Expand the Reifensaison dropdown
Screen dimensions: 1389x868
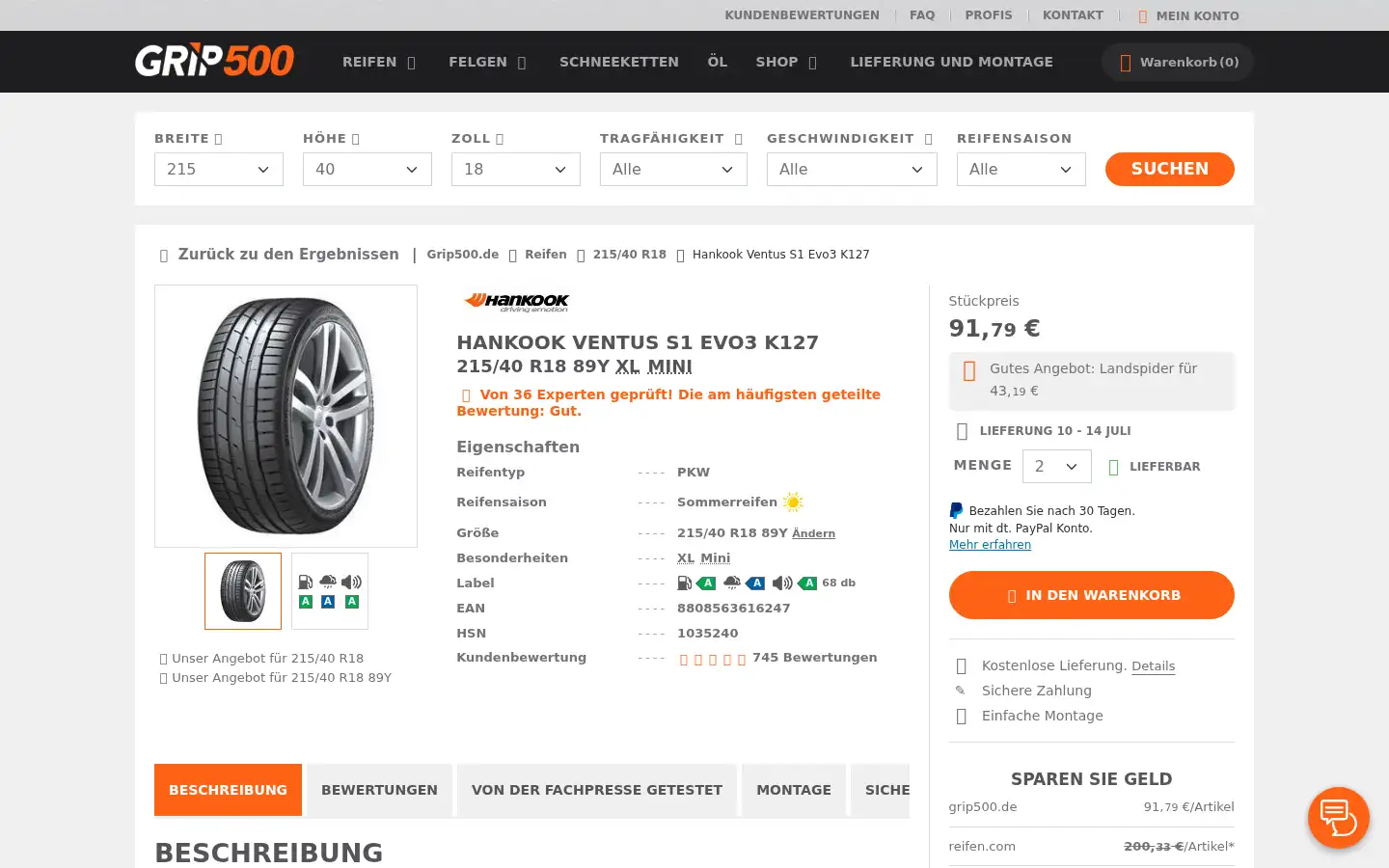(x=1021, y=169)
